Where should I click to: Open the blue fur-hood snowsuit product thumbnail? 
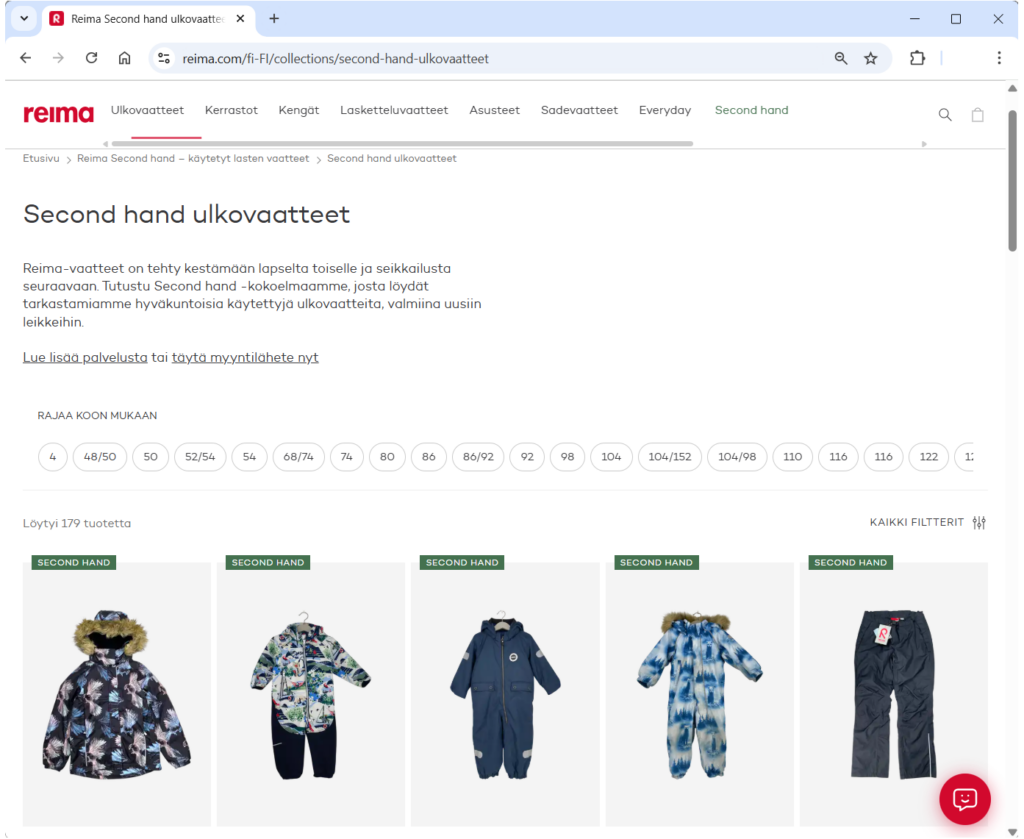tap(699, 692)
